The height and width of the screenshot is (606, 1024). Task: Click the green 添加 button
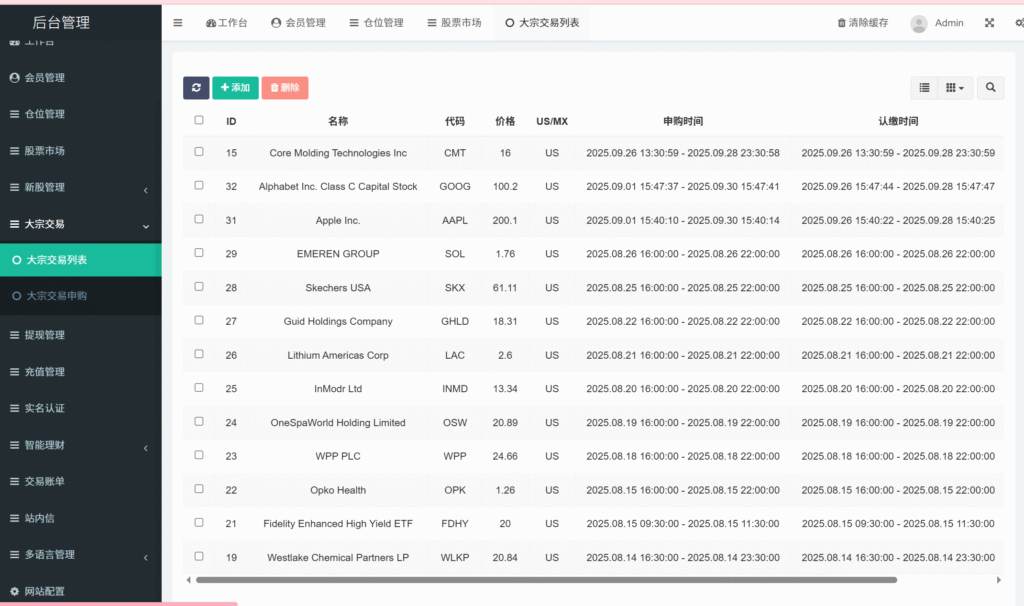pyautogui.click(x=235, y=88)
